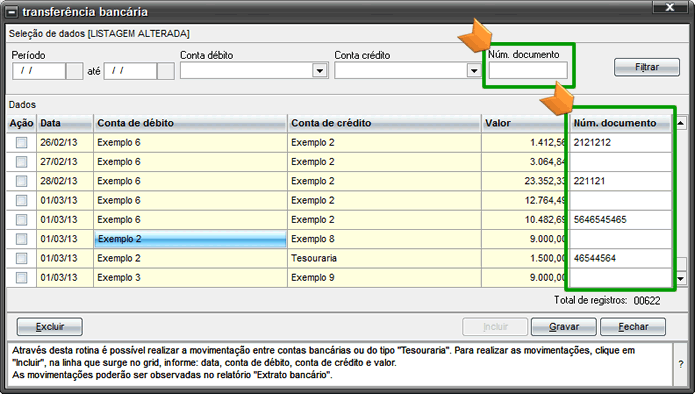Click the Ação column header
695x394 pixels.
[x=21, y=123]
